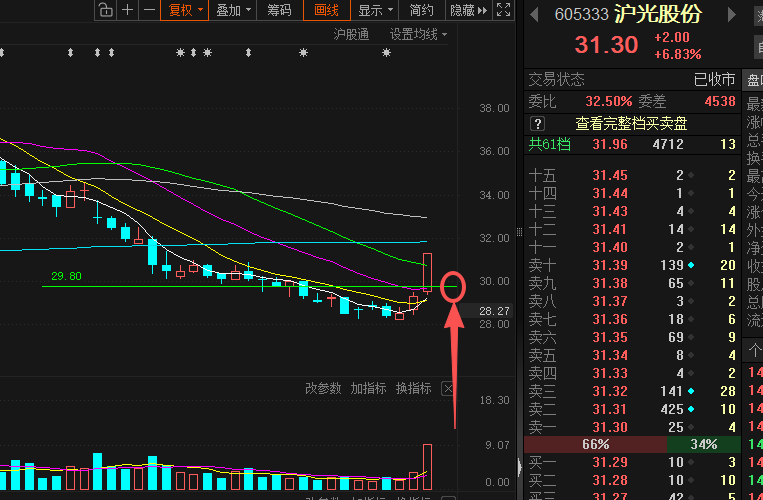Click the panel splitter grip handle
The height and width of the screenshot is (500, 763).
(x=519, y=232)
